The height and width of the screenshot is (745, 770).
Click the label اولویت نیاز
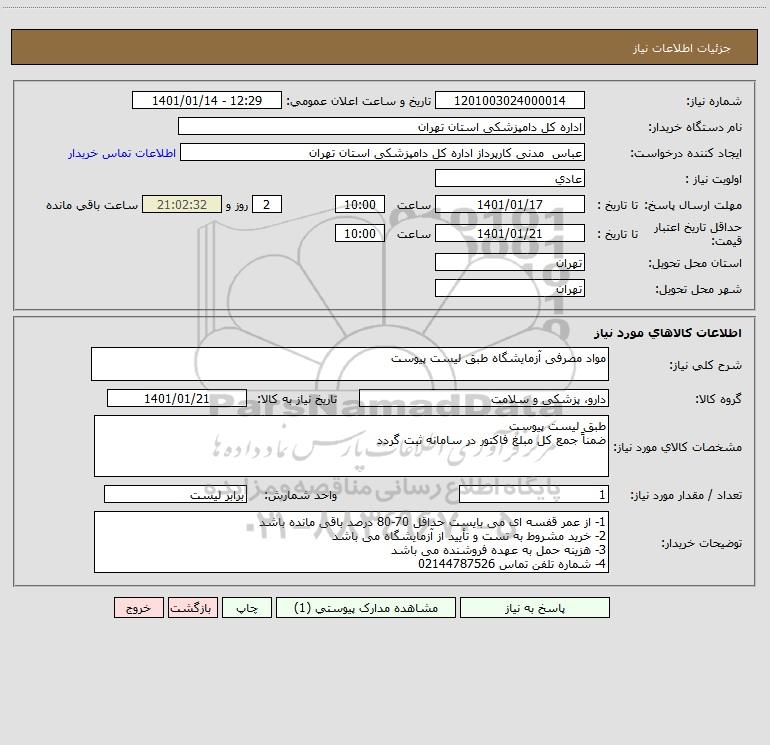click(714, 180)
